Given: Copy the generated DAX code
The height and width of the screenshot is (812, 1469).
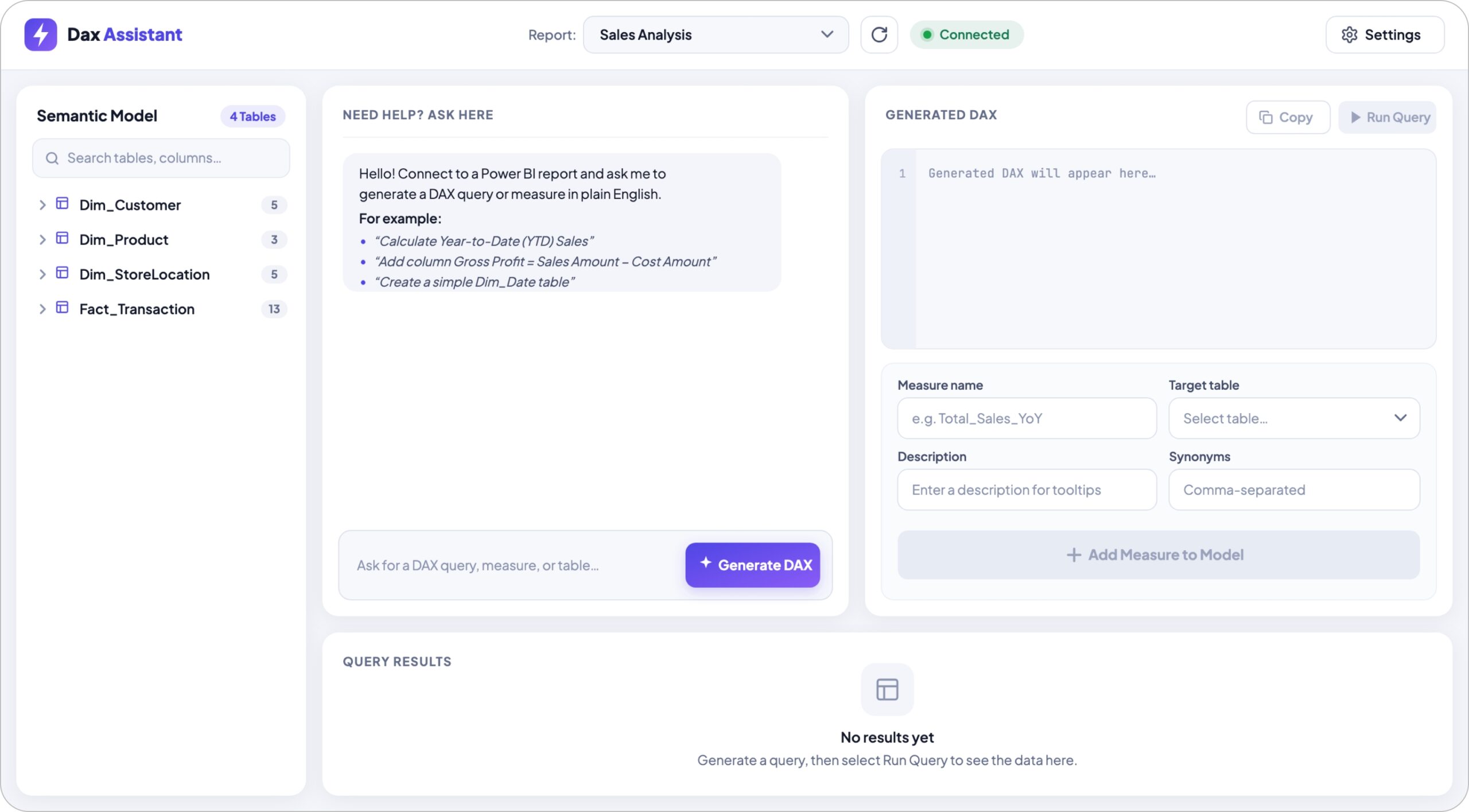Looking at the screenshot, I should pyautogui.click(x=1288, y=117).
